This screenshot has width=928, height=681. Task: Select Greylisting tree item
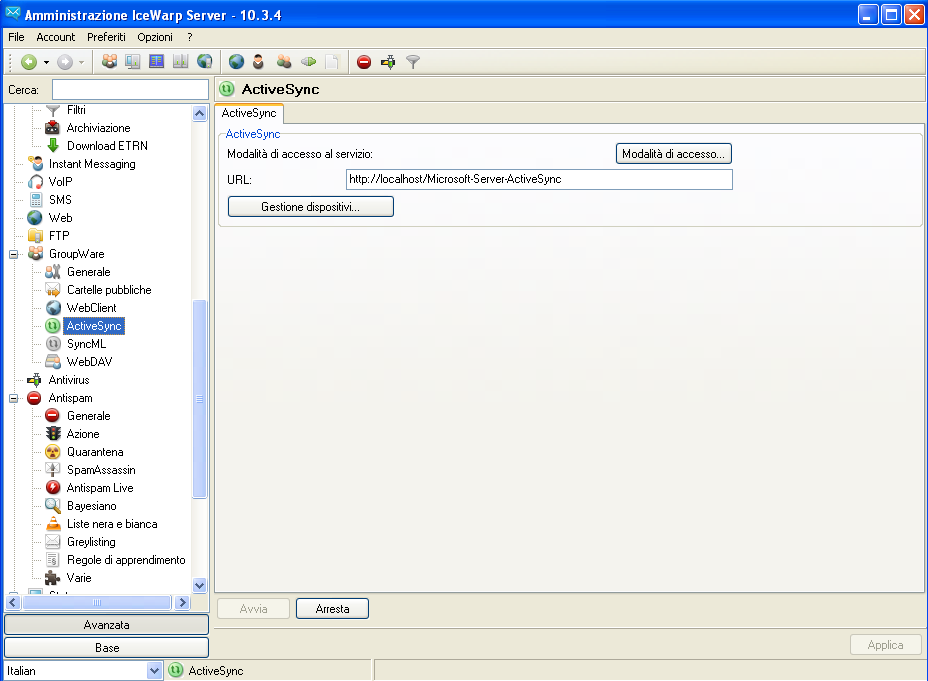click(x=91, y=542)
